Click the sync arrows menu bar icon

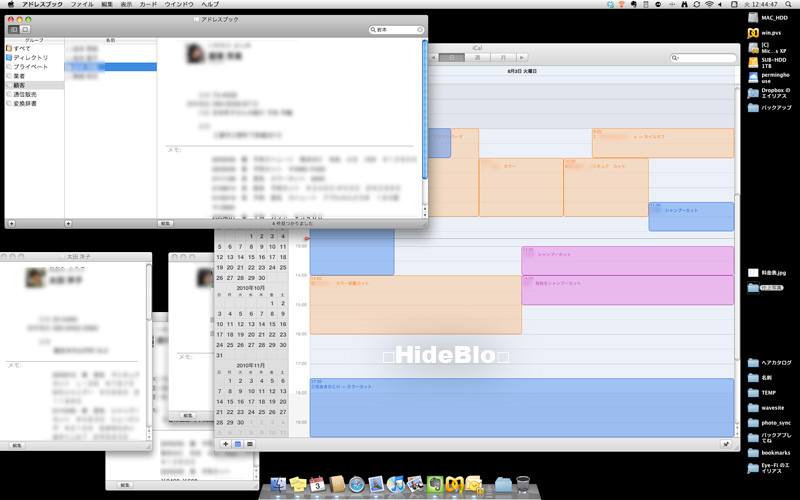click(696, 4)
